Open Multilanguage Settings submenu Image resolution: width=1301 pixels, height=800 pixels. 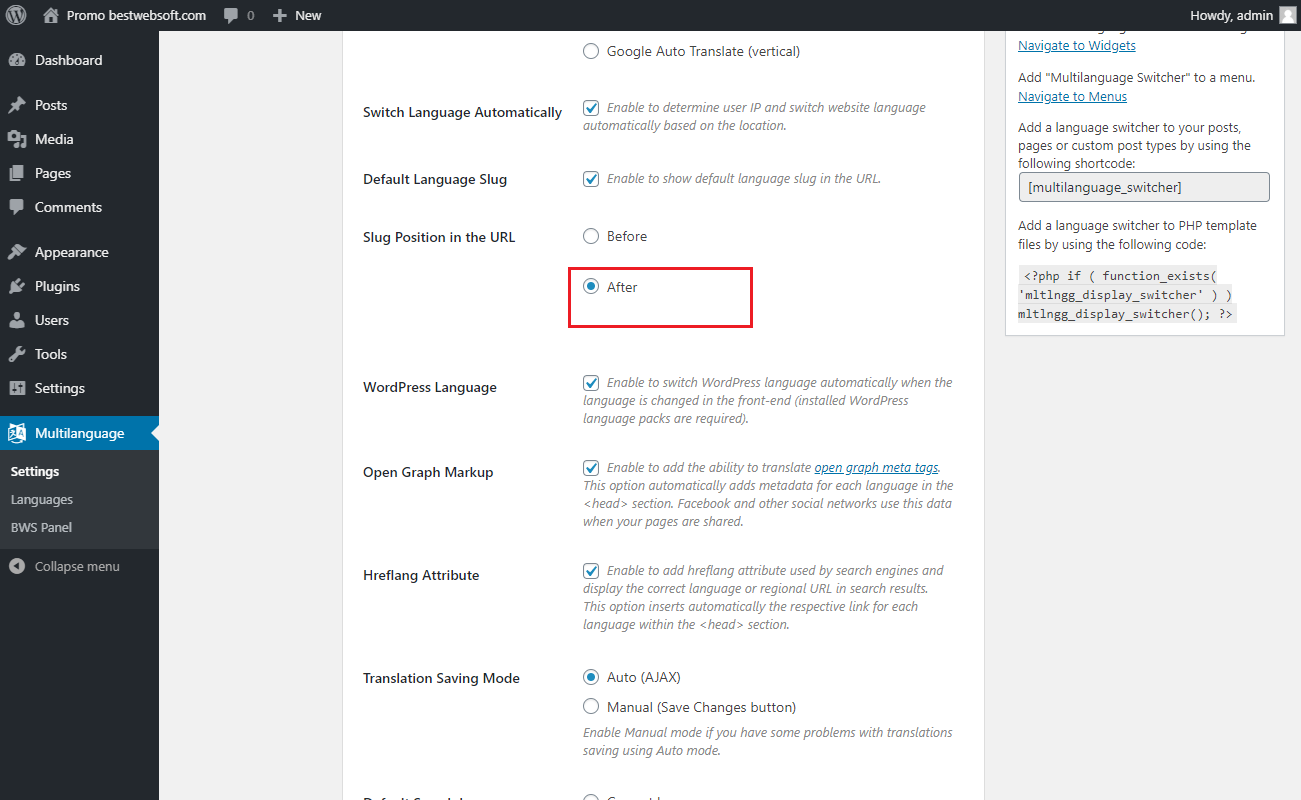pos(35,471)
